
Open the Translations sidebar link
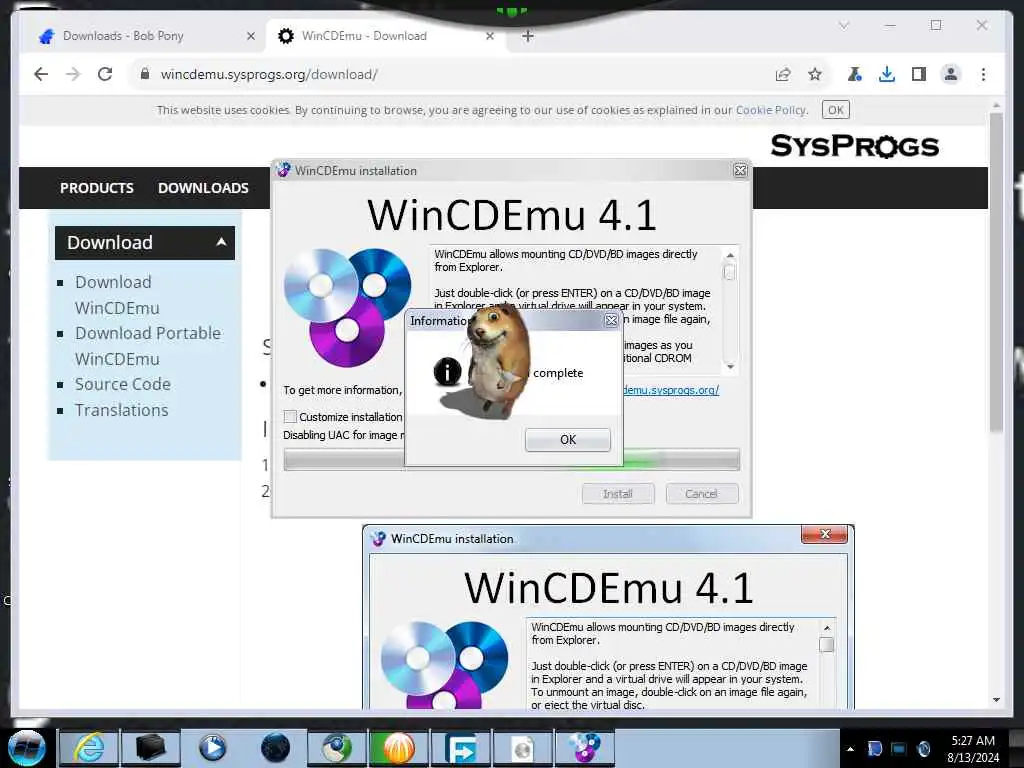(121, 410)
